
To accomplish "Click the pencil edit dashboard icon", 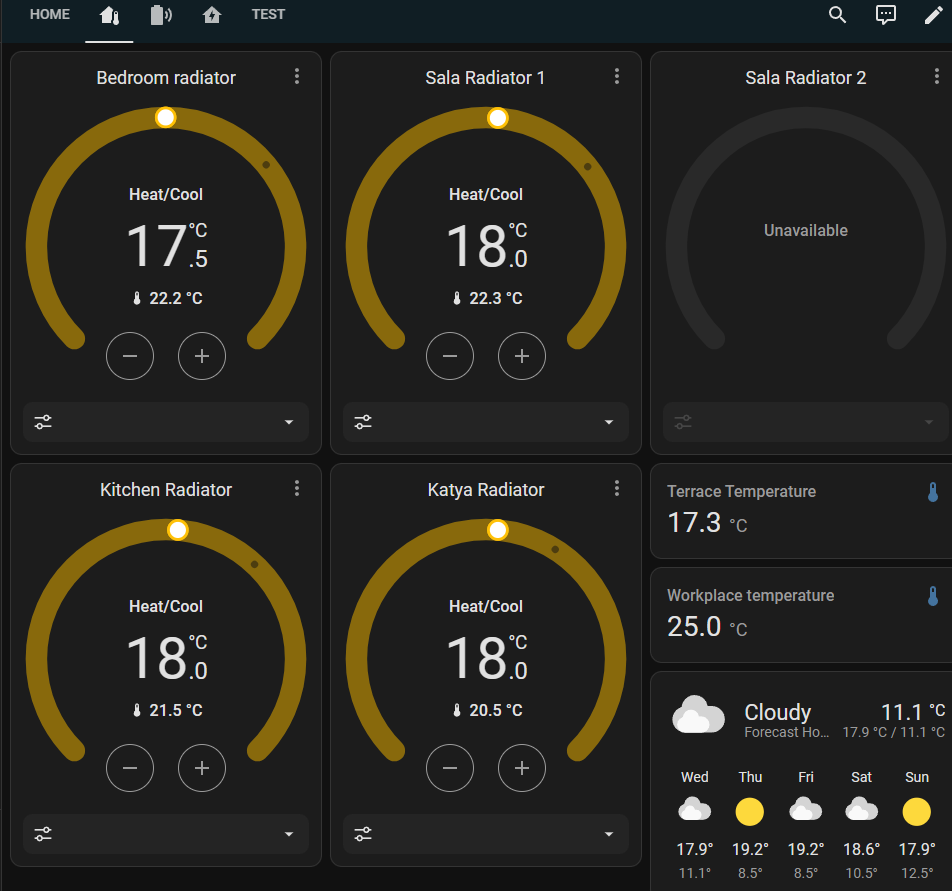I will [932, 15].
